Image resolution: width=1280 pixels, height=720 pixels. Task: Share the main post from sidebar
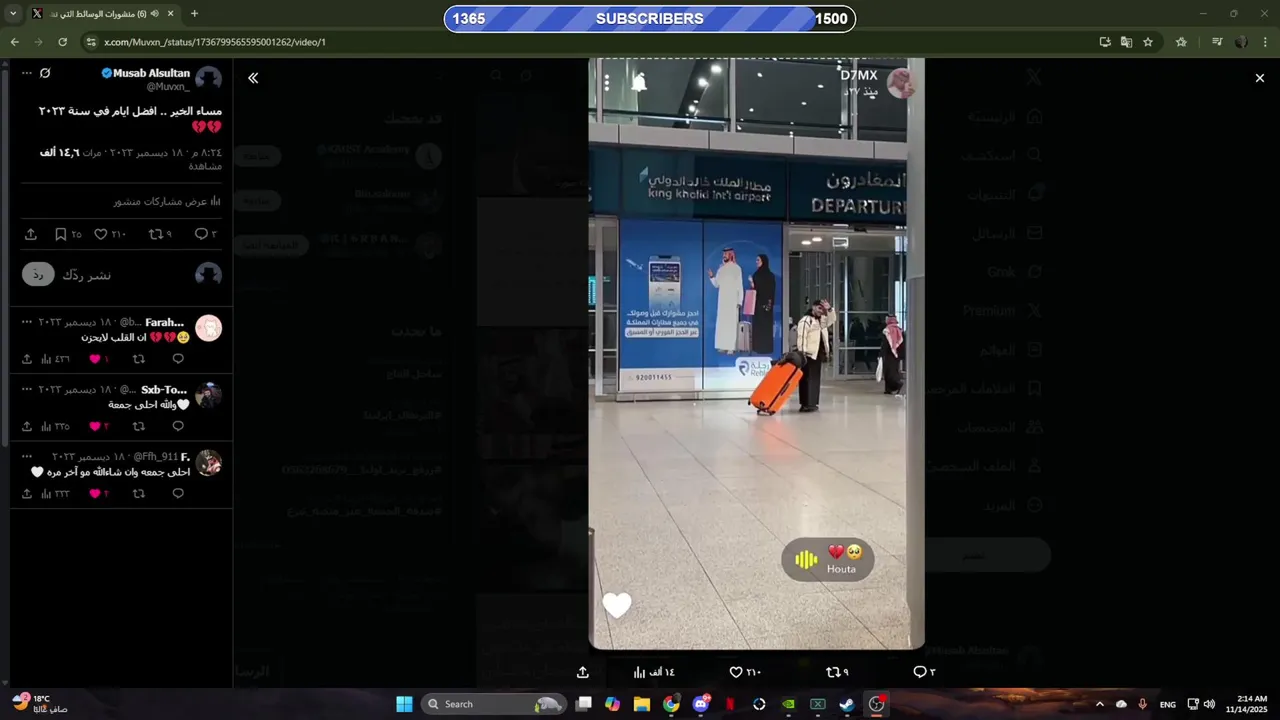coord(31,234)
